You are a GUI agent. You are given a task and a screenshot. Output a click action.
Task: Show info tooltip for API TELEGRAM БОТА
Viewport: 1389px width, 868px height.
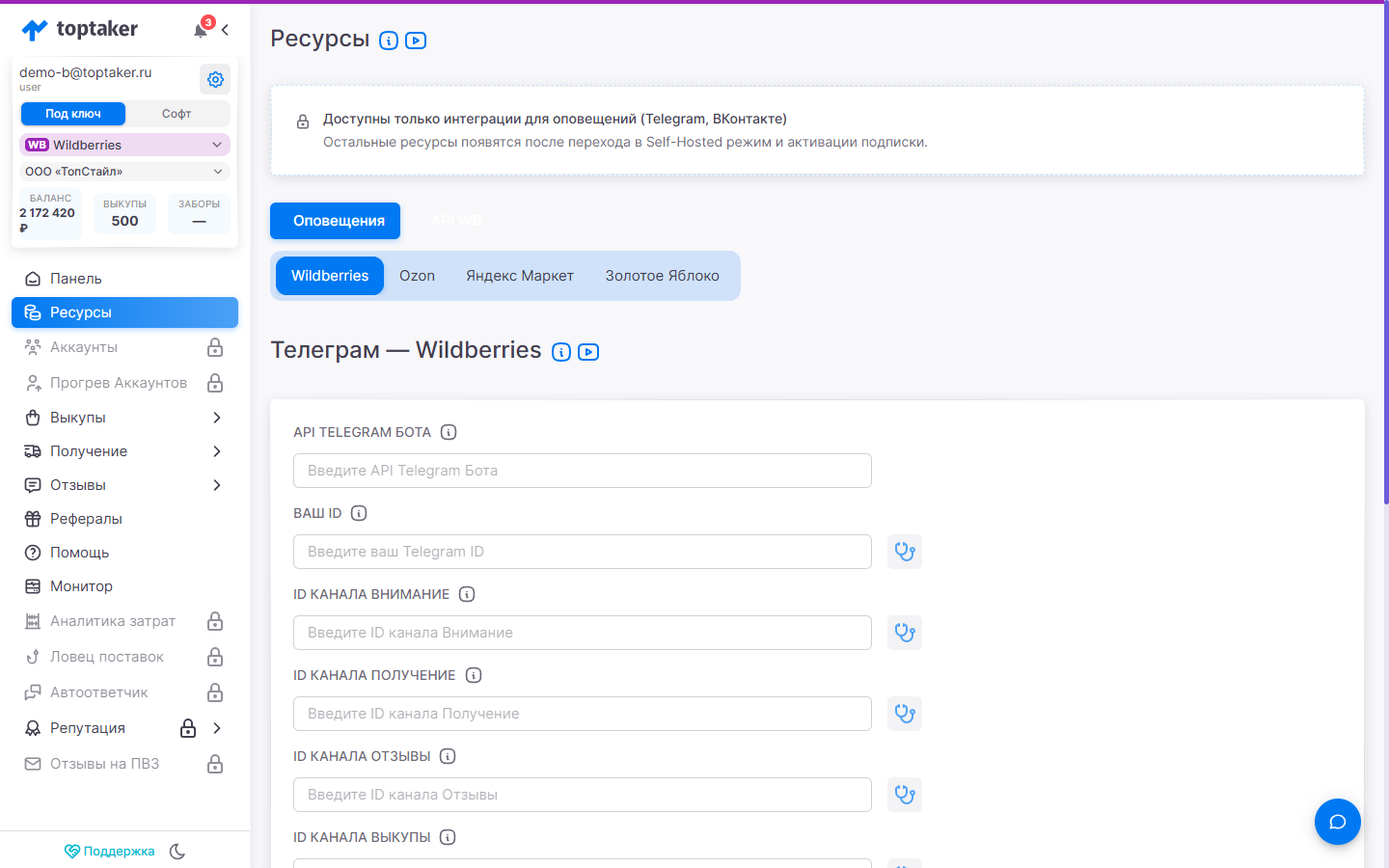449,432
